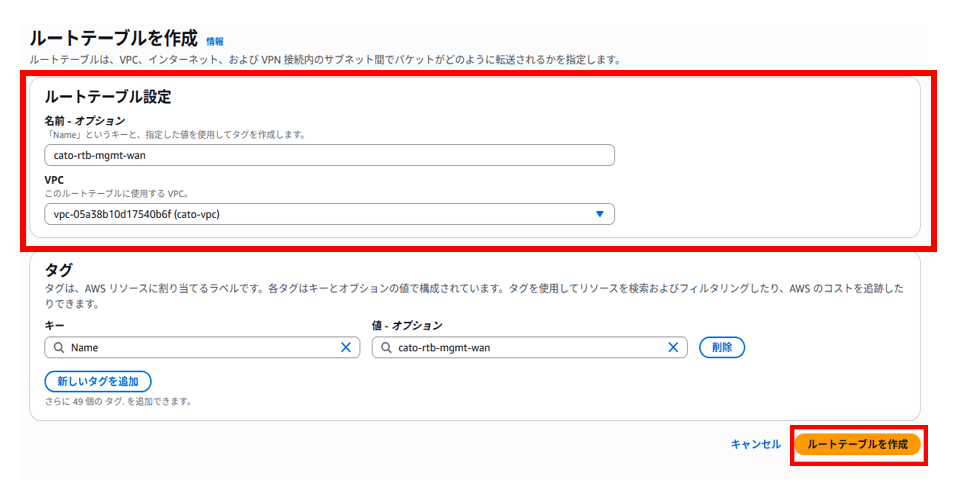Click the ルートテーブルを作成 page title

pos(113,39)
